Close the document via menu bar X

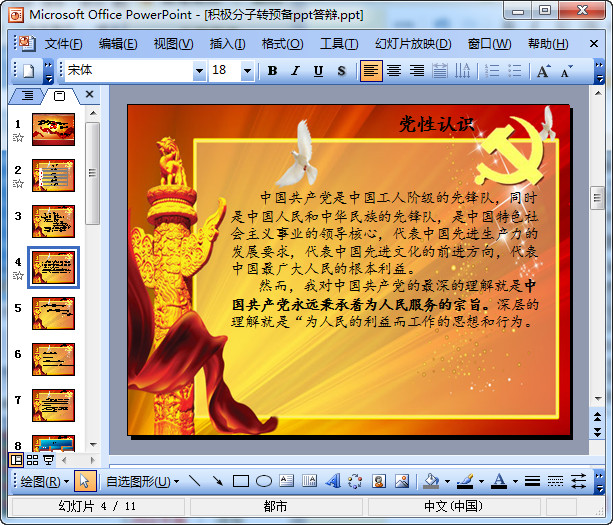(x=594, y=44)
